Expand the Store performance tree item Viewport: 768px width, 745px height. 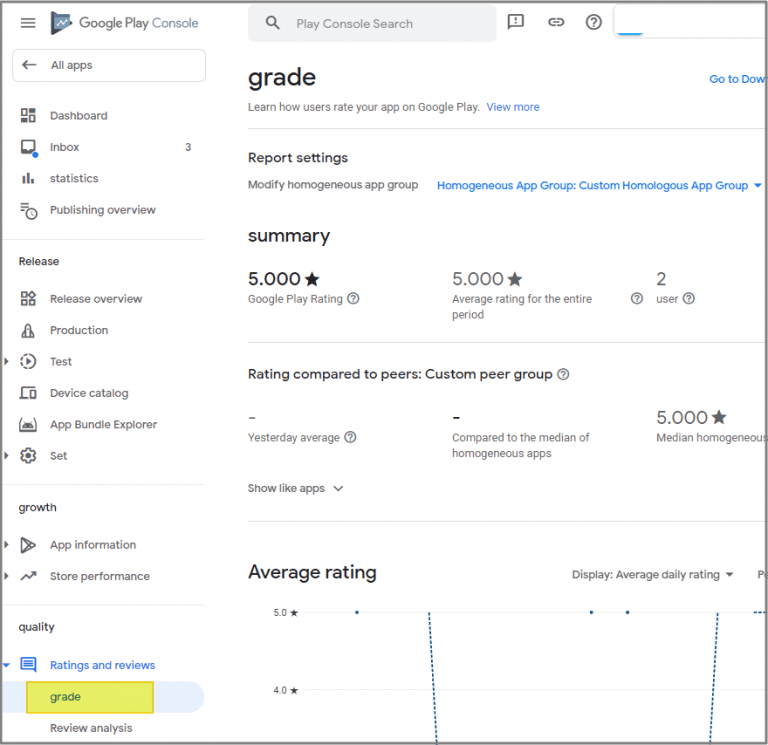pos(7,576)
